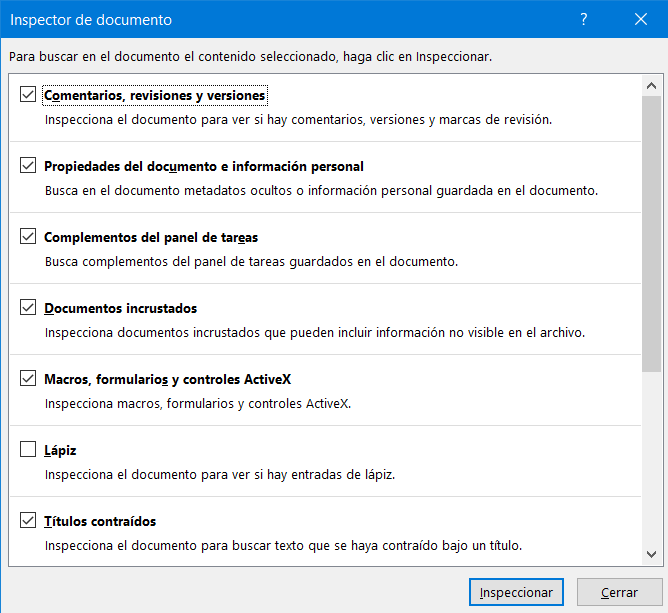The image size is (668, 613).
Task: Uncheck Macros, formularios y controles ActiveX checkbox
Action: [28, 378]
